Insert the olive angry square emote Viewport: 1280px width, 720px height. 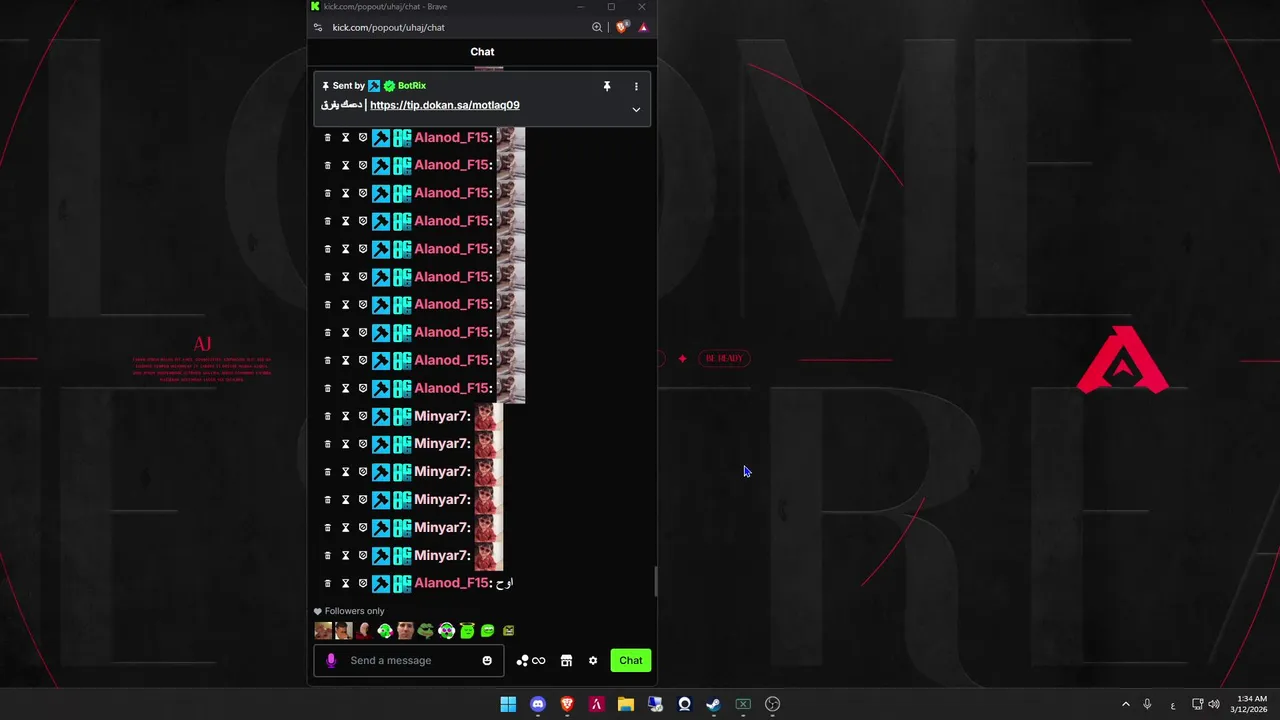coord(508,631)
